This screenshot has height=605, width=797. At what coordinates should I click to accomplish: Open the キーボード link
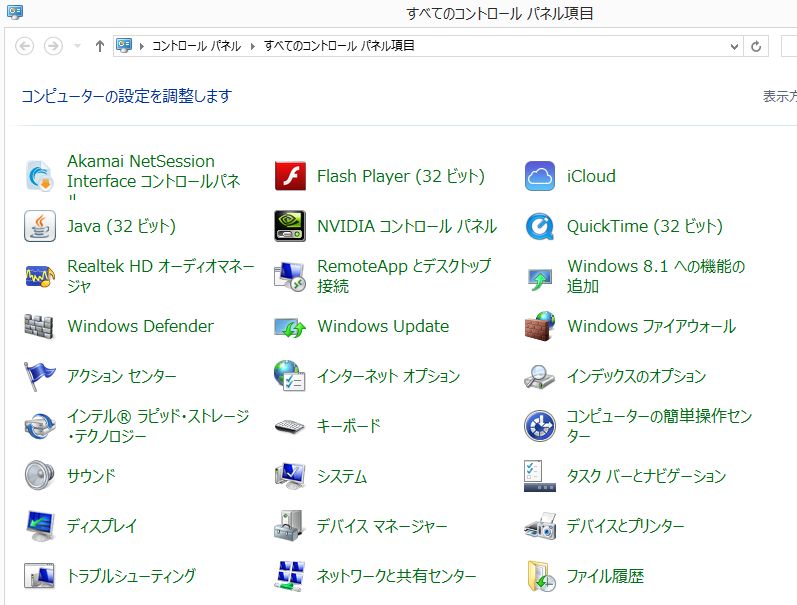(x=349, y=426)
